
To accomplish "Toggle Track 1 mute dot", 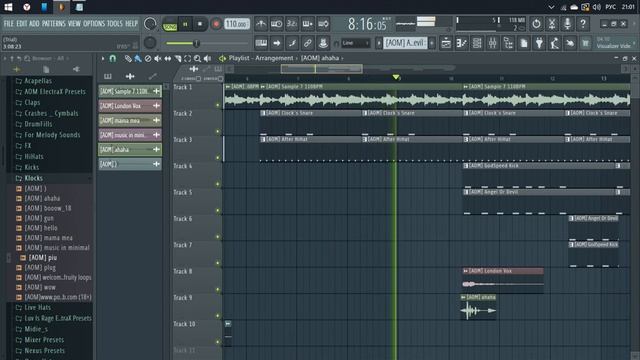I will (x=218, y=105).
